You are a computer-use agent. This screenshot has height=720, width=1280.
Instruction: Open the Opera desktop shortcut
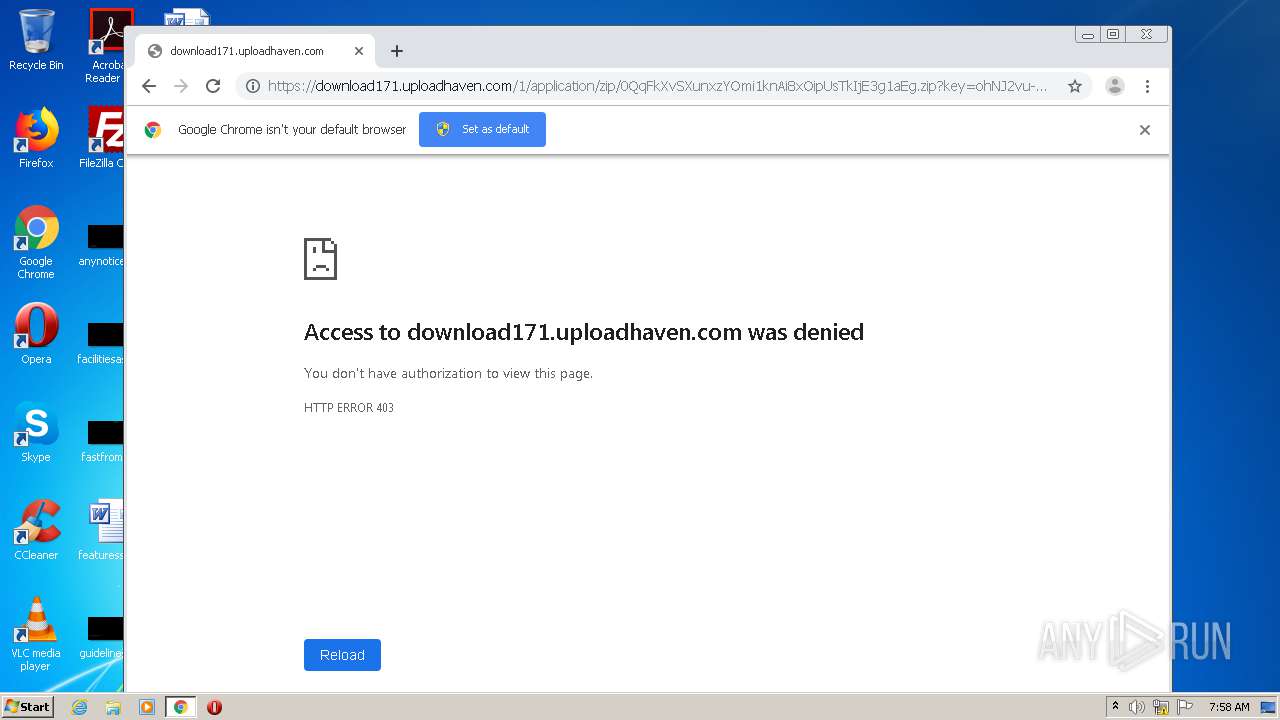pyautogui.click(x=36, y=333)
